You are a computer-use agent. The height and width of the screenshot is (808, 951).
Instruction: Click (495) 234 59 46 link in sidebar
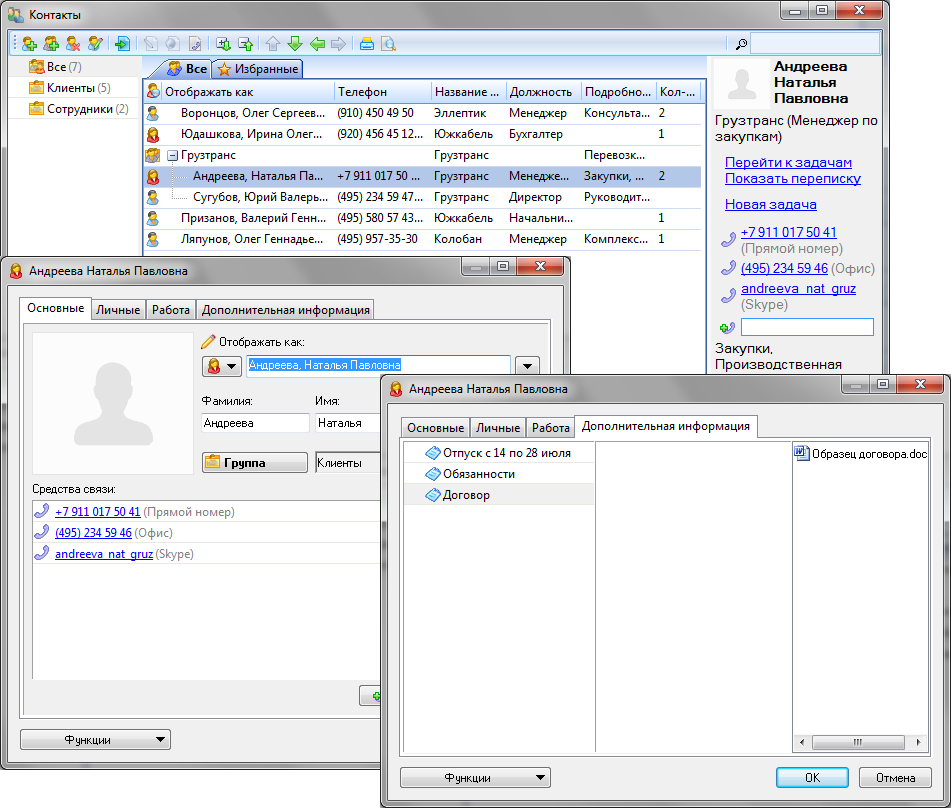coord(784,268)
